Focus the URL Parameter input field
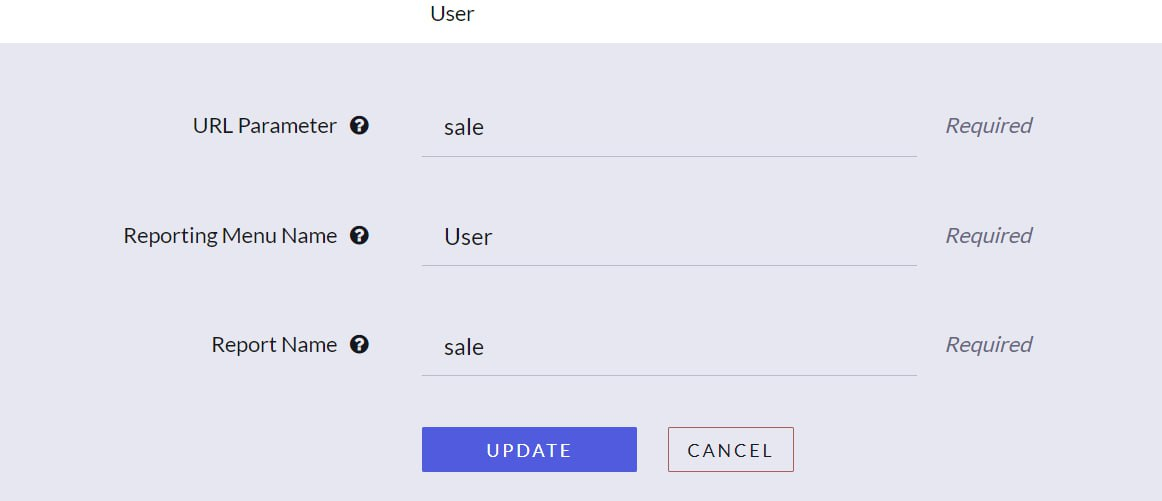1162x501 pixels. coord(669,127)
